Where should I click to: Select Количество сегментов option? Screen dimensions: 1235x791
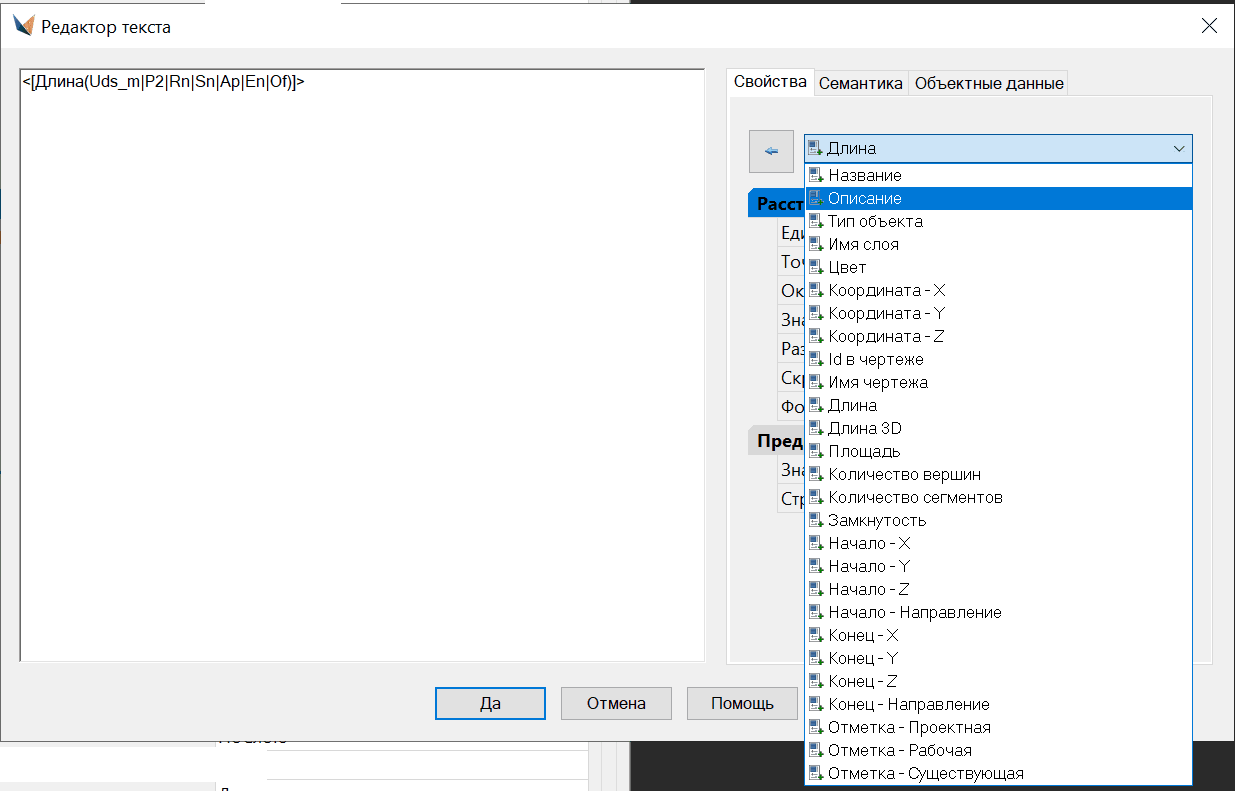(999, 497)
